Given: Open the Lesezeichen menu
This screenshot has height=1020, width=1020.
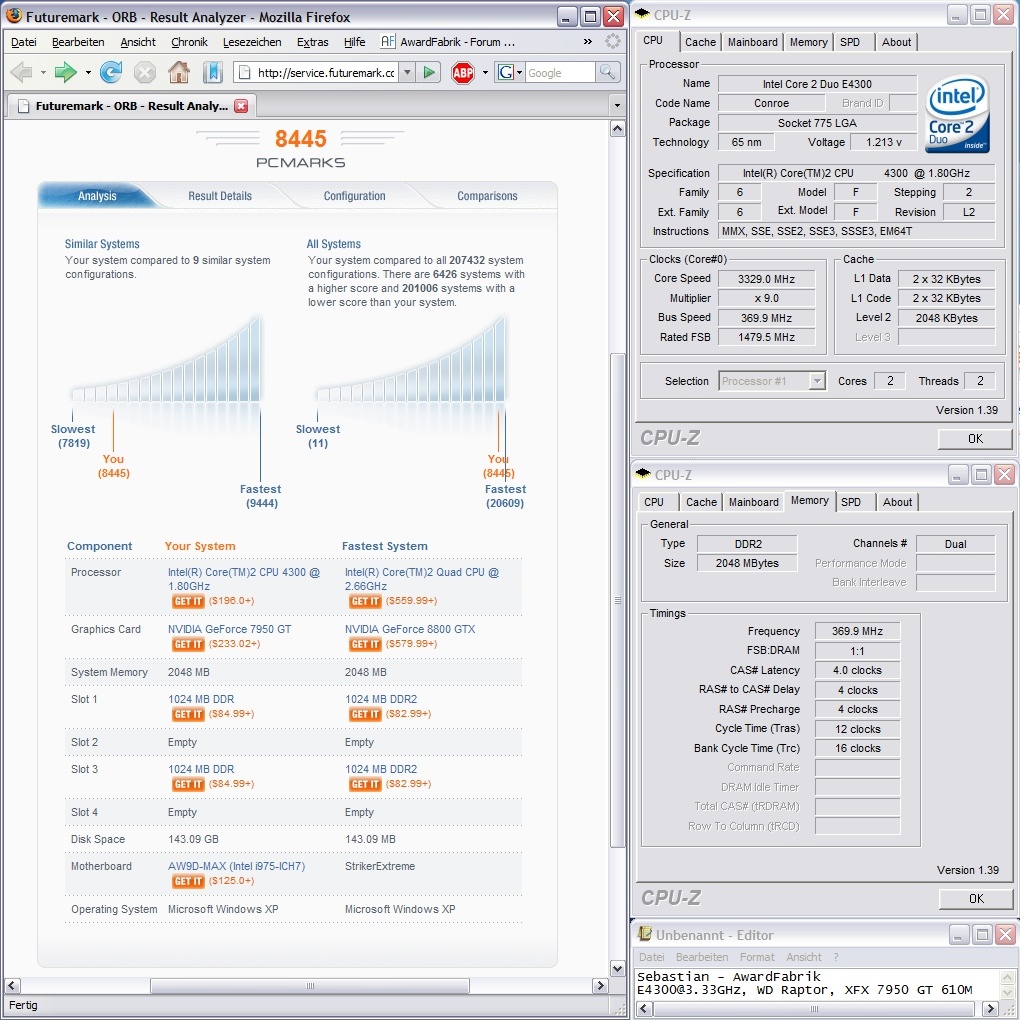Looking at the screenshot, I should point(252,42).
